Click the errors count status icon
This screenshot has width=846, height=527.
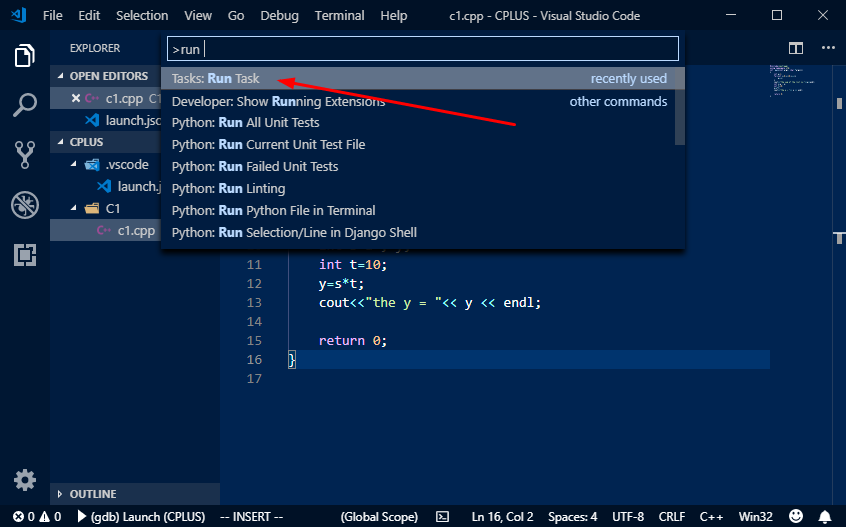[23, 517]
